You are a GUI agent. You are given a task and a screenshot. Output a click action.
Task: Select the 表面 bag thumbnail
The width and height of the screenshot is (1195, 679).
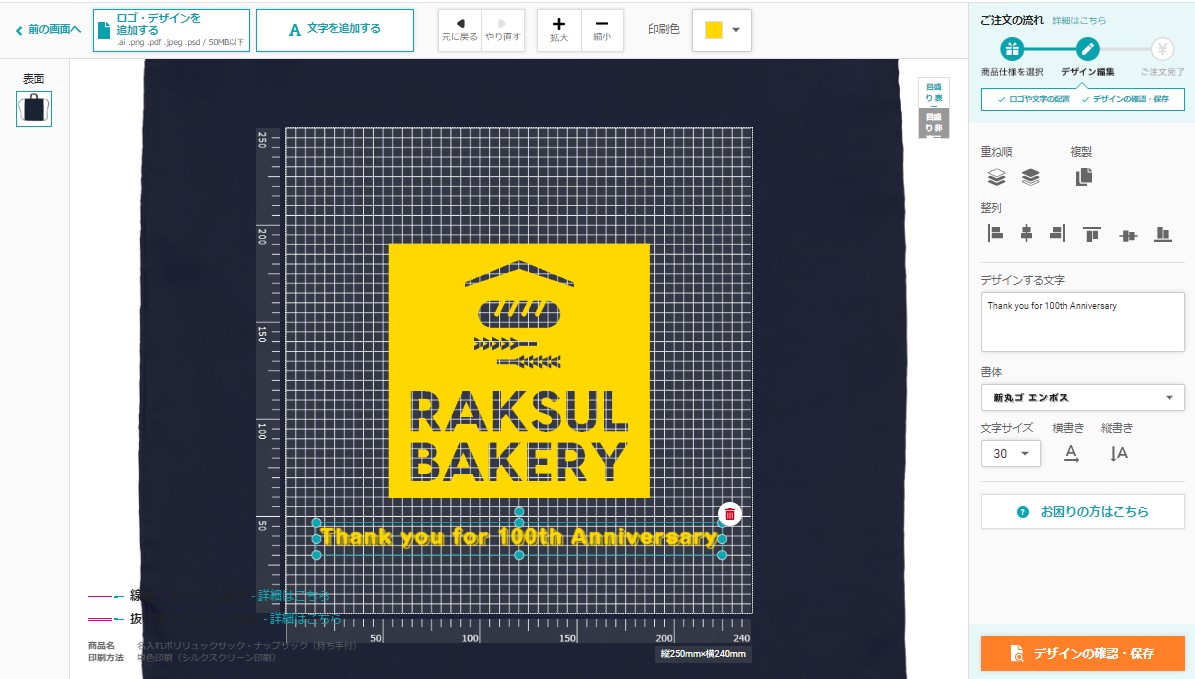34,108
